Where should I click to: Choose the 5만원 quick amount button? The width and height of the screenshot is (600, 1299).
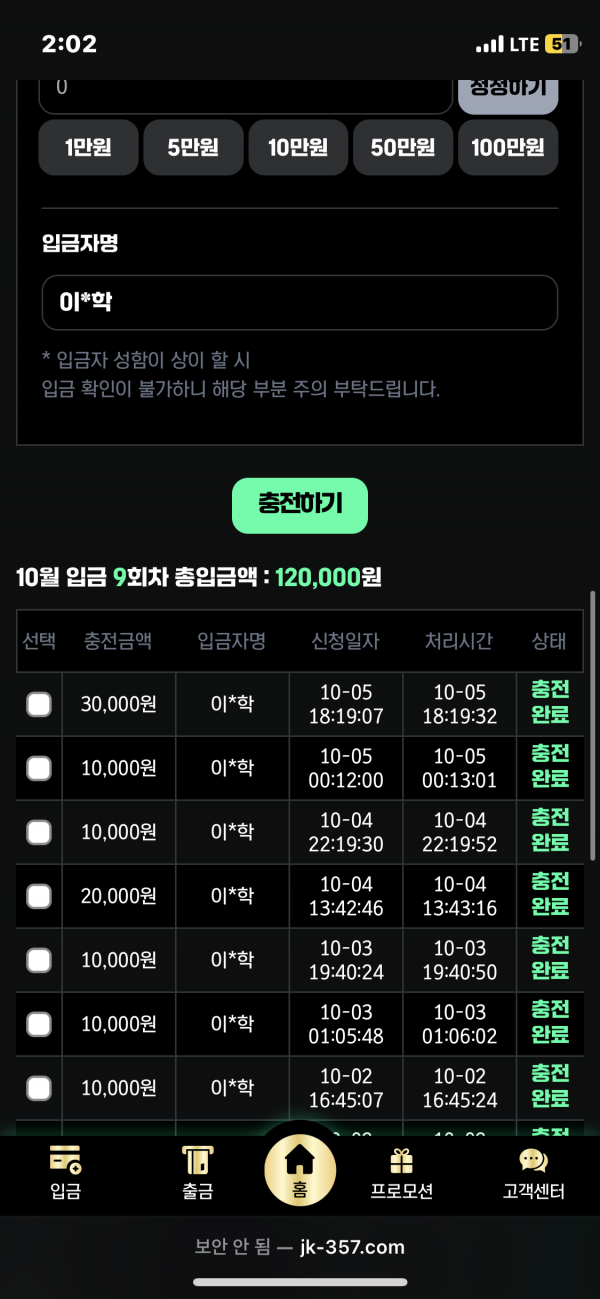(193, 148)
